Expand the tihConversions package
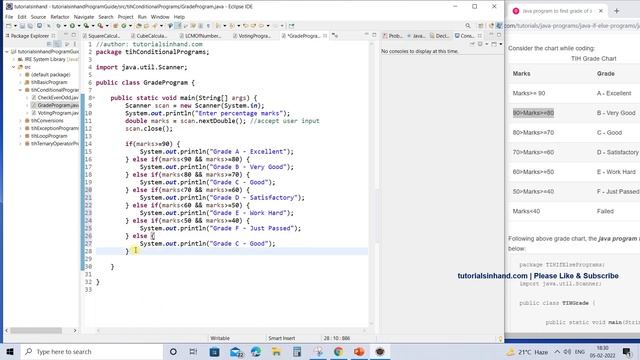Image resolution: width=640 pixels, height=360 pixels. tap(20, 121)
